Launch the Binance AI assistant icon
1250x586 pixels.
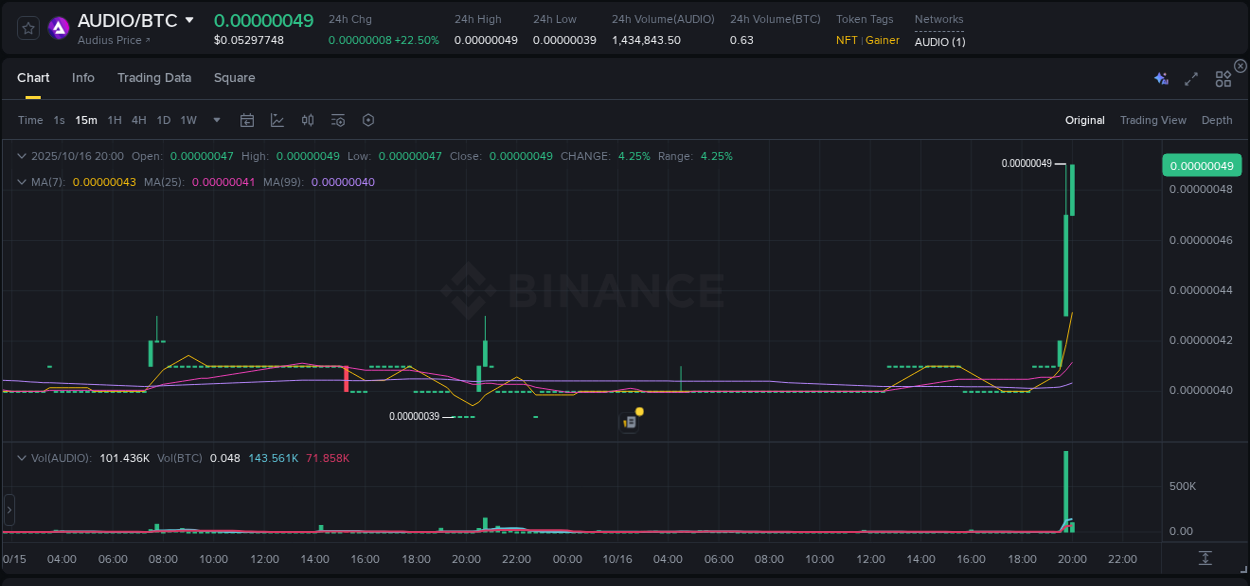pos(1161,77)
